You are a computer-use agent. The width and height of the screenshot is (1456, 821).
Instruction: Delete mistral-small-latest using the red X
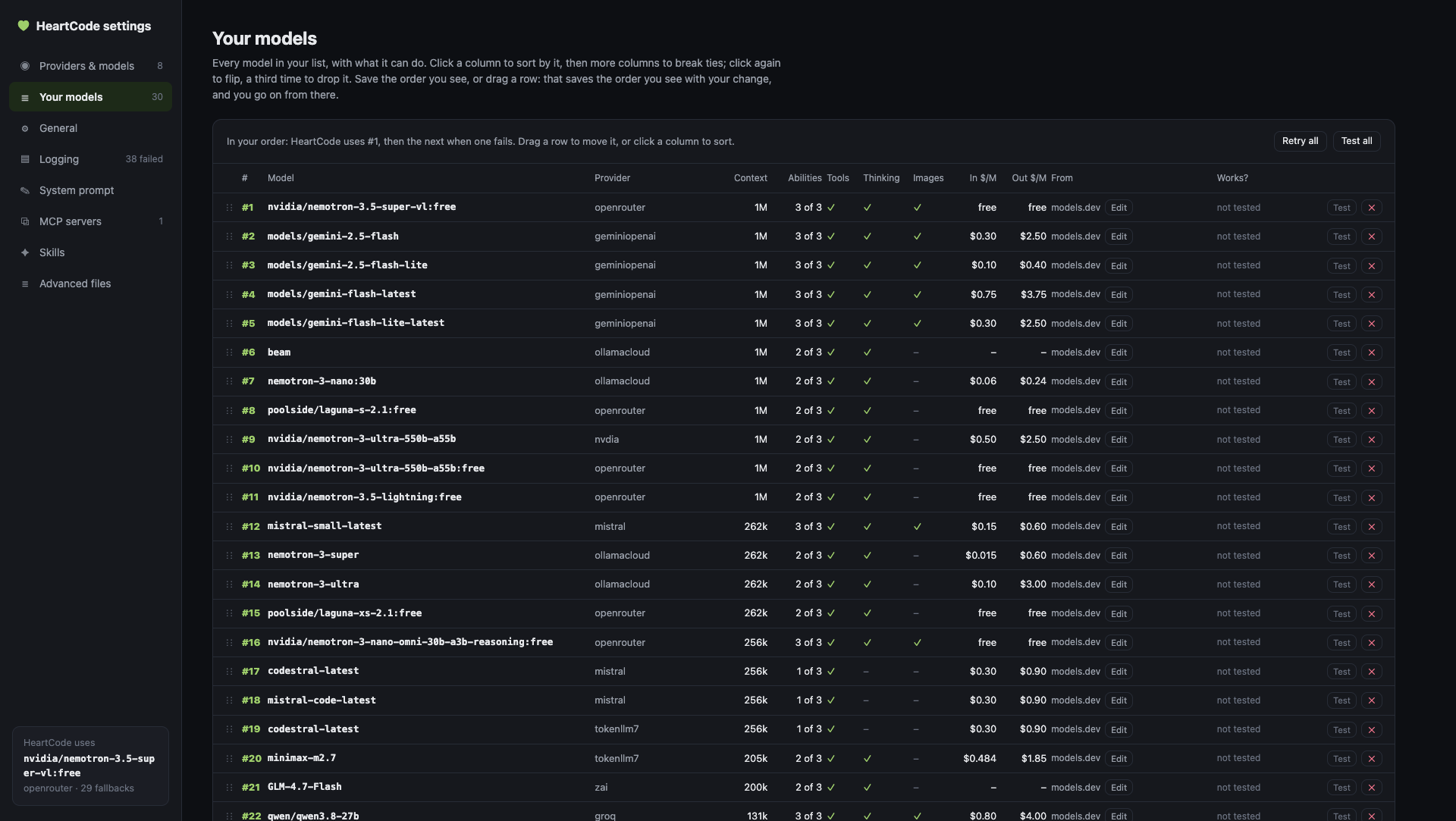click(1371, 527)
